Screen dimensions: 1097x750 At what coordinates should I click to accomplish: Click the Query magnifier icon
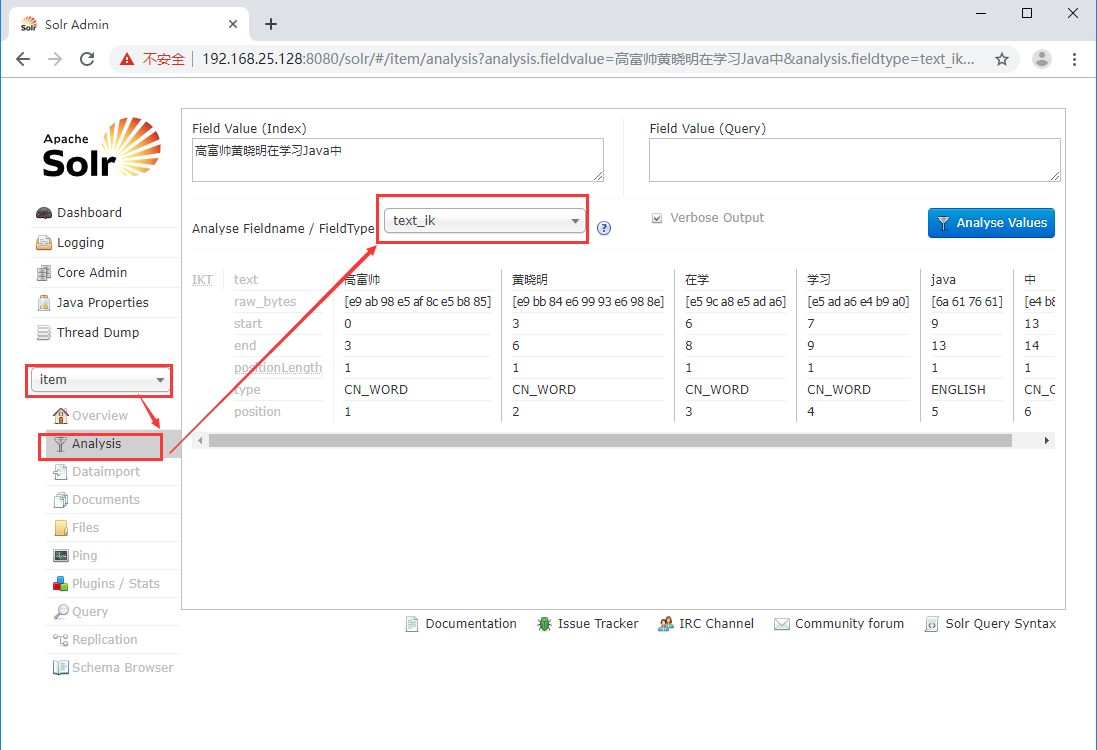[x=61, y=611]
